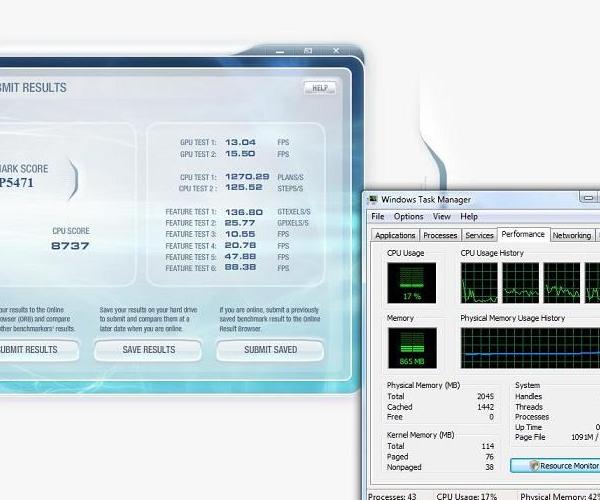Switch to the Services tab
Image resolution: width=600 pixels, height=500 pixels.
click(479, 235)
